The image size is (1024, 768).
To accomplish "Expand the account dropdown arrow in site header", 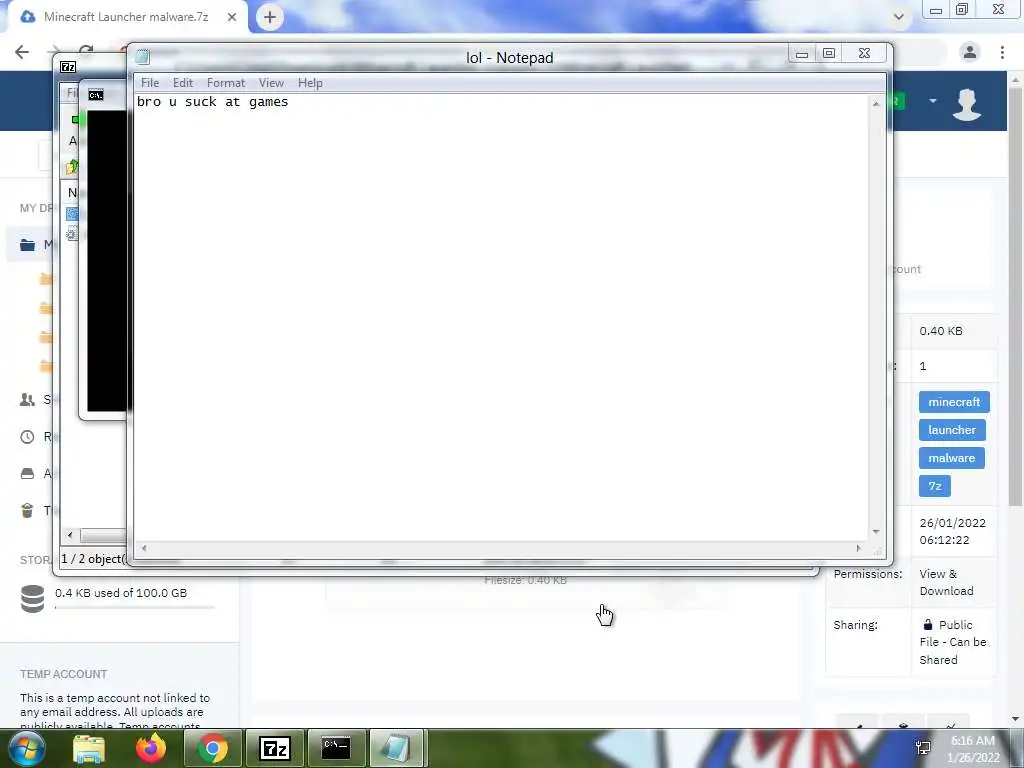I will [933, 101].
